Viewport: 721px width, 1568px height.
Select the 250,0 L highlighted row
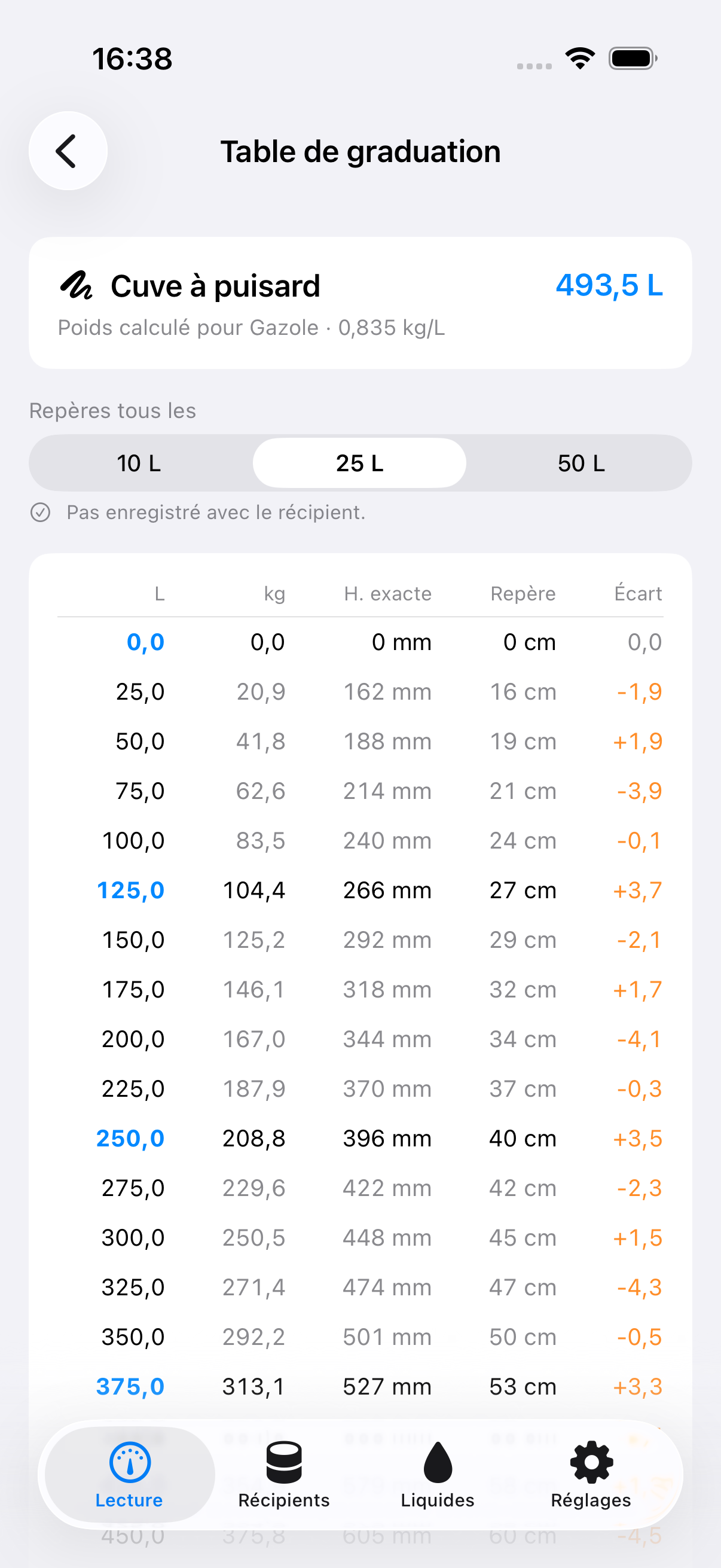pos(360,1139)
